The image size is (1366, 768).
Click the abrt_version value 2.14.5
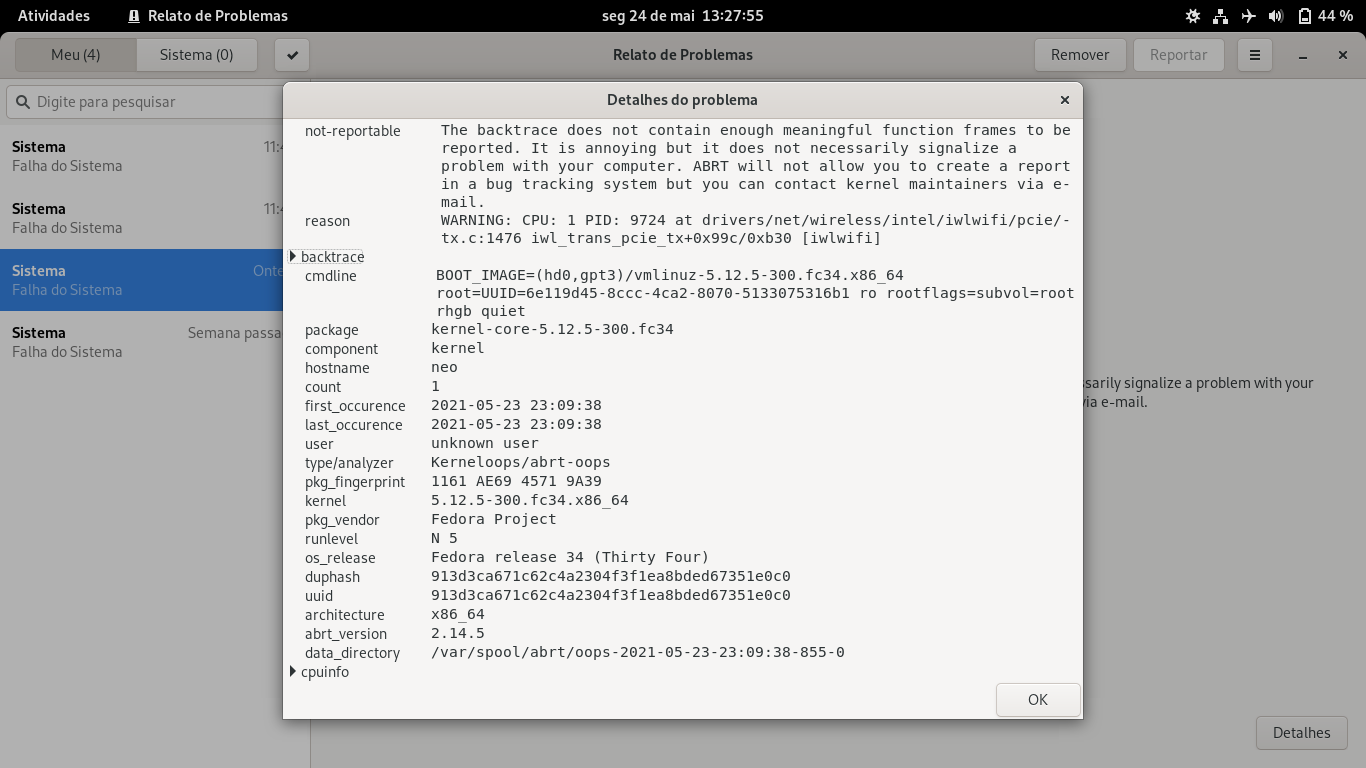tap(458, 633)
